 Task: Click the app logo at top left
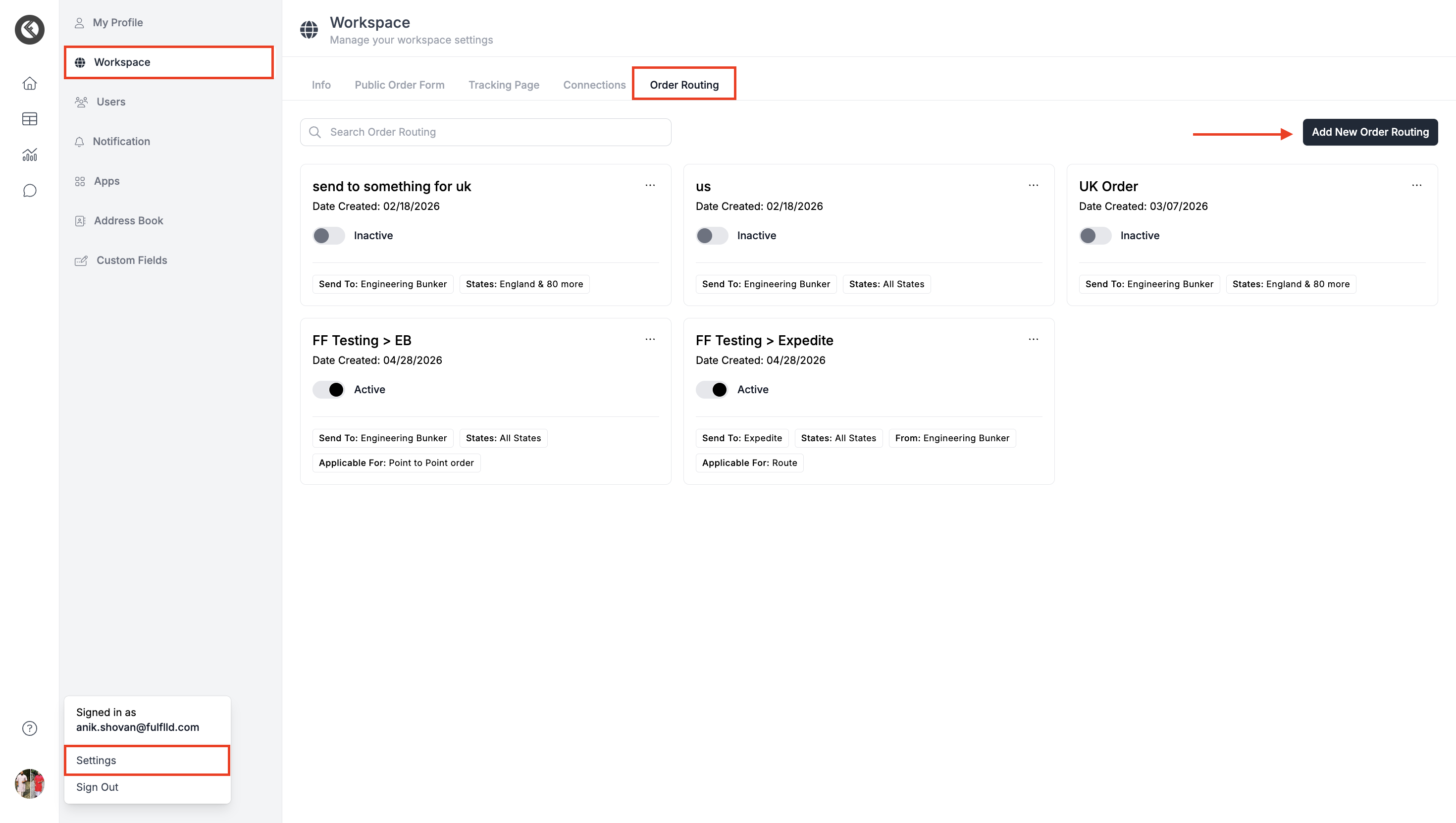click(x=29, y=29)
